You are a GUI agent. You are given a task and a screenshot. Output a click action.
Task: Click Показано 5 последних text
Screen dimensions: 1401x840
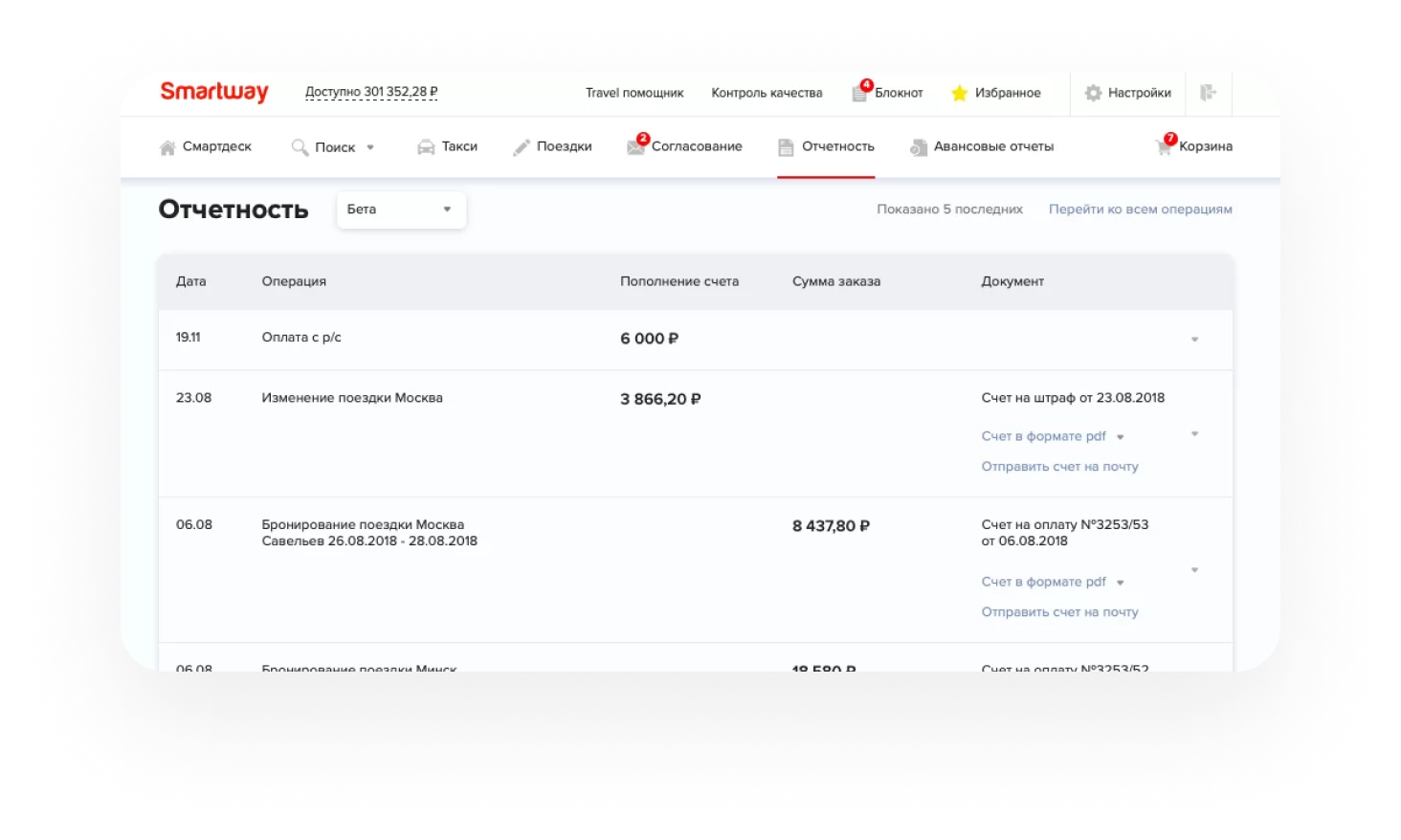(x=949, y=210)
